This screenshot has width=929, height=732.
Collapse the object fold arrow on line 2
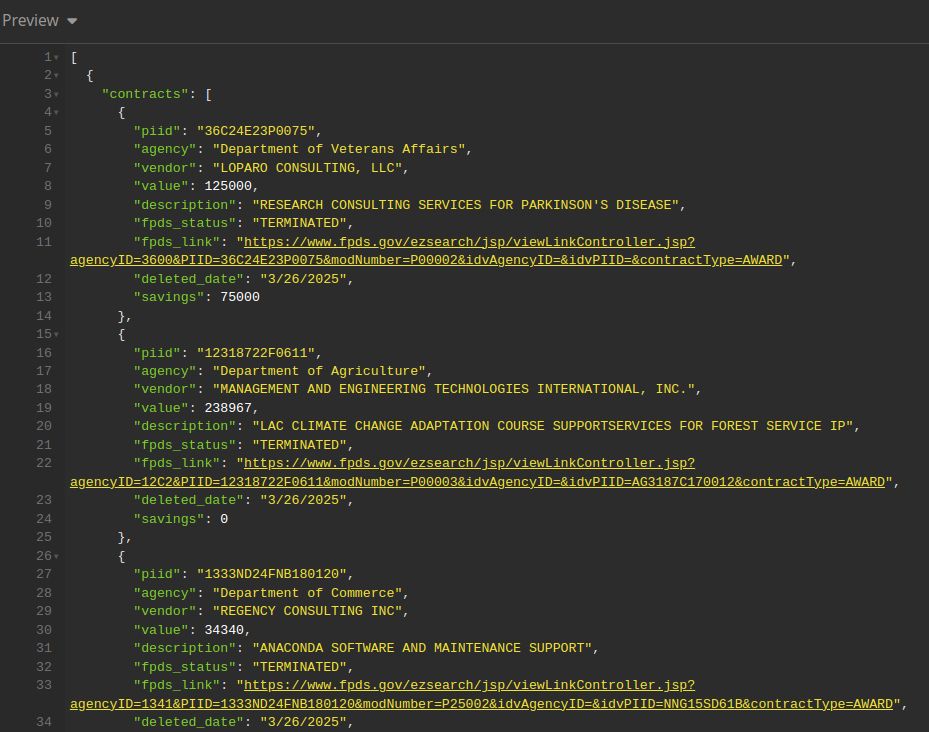[58, 75]
